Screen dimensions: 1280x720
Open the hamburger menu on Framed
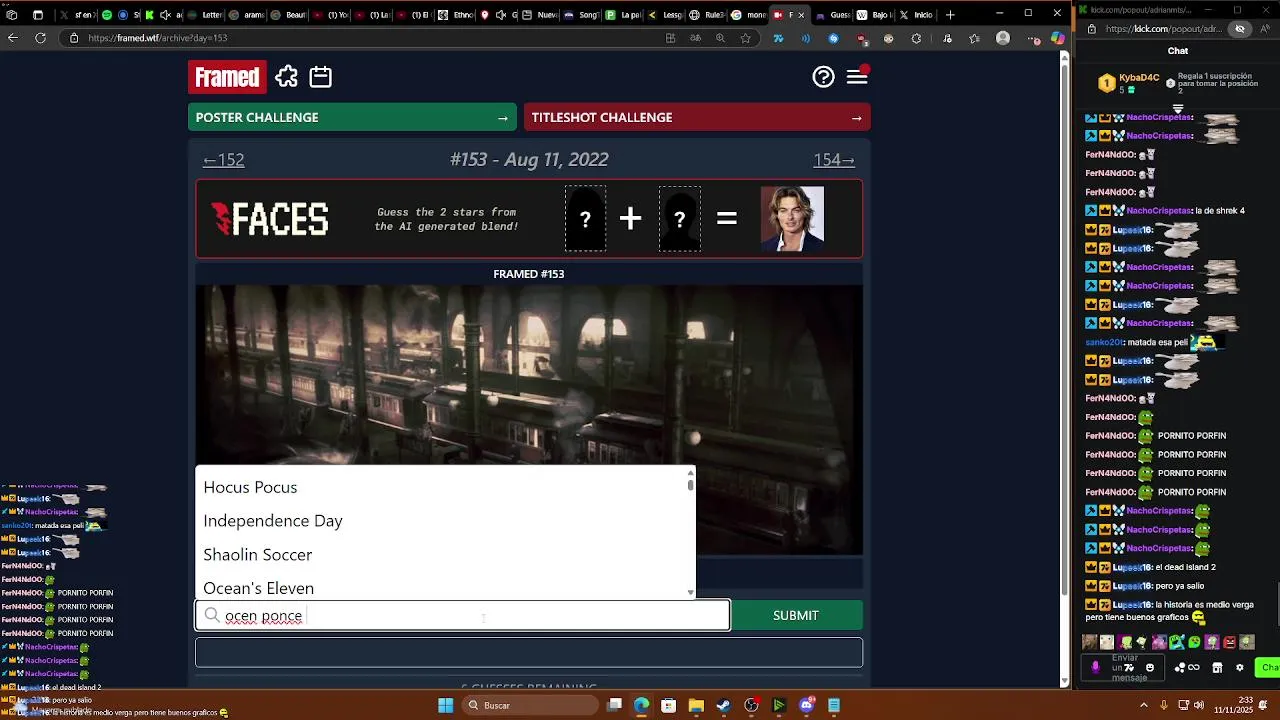tap(857, 77)
